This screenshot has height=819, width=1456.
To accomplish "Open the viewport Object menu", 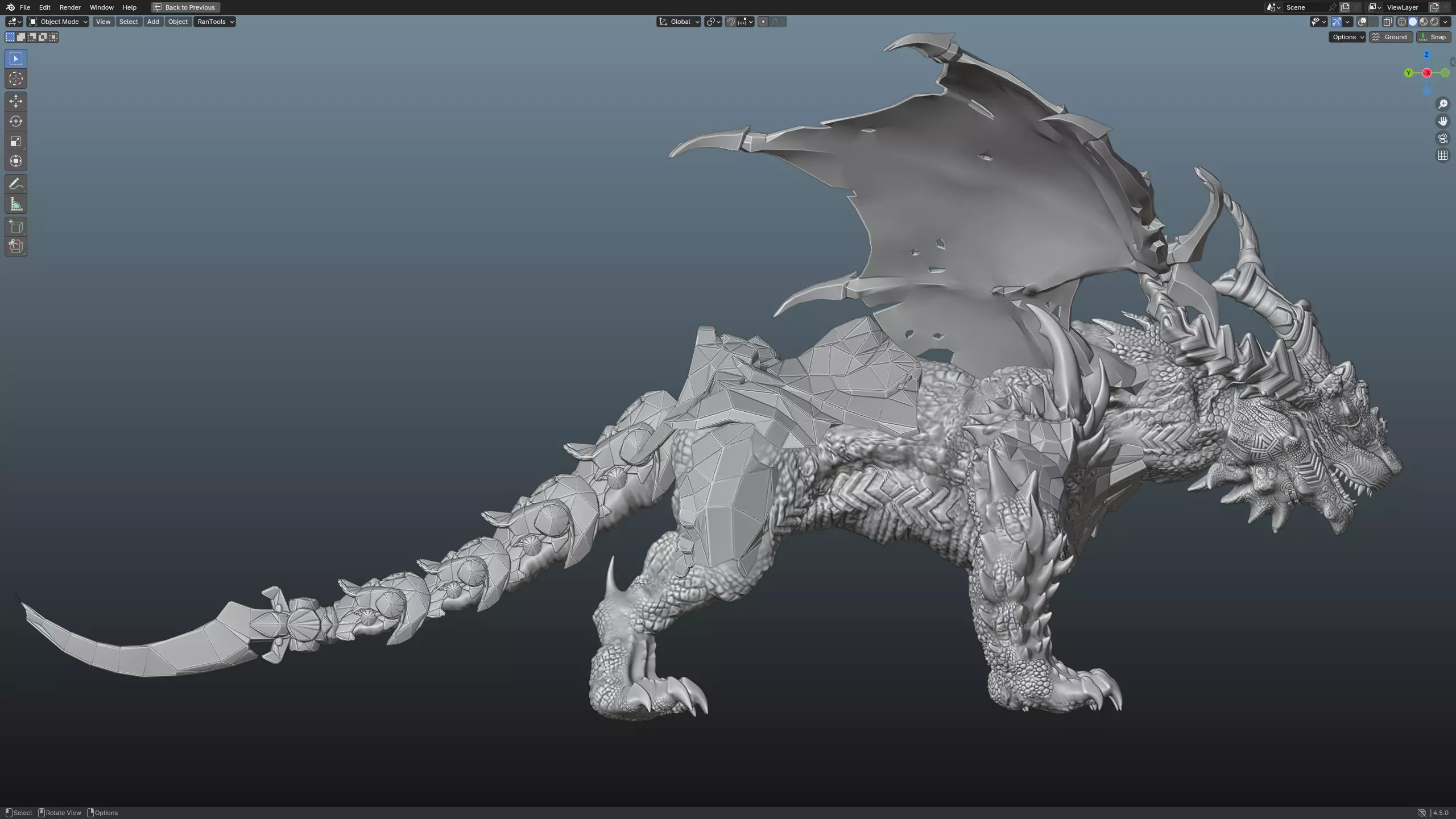I will click(x=178, y=22).
